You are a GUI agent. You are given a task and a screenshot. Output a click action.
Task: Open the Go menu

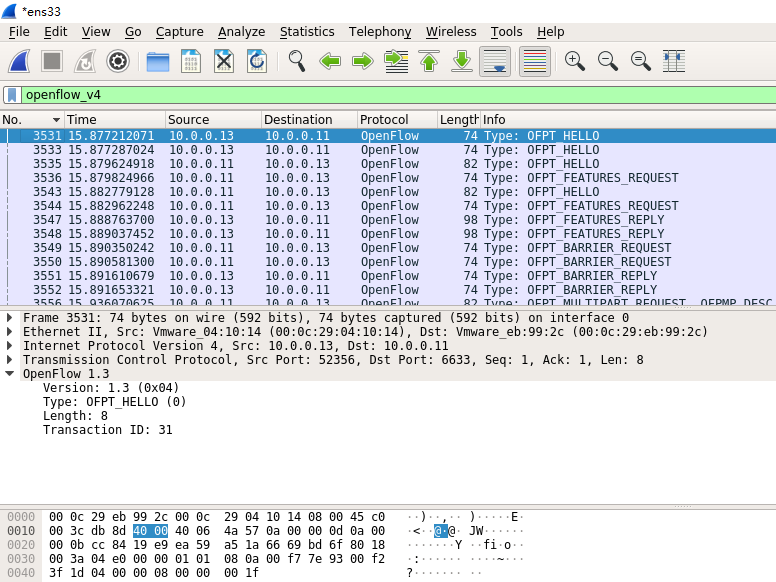[133, 32]
